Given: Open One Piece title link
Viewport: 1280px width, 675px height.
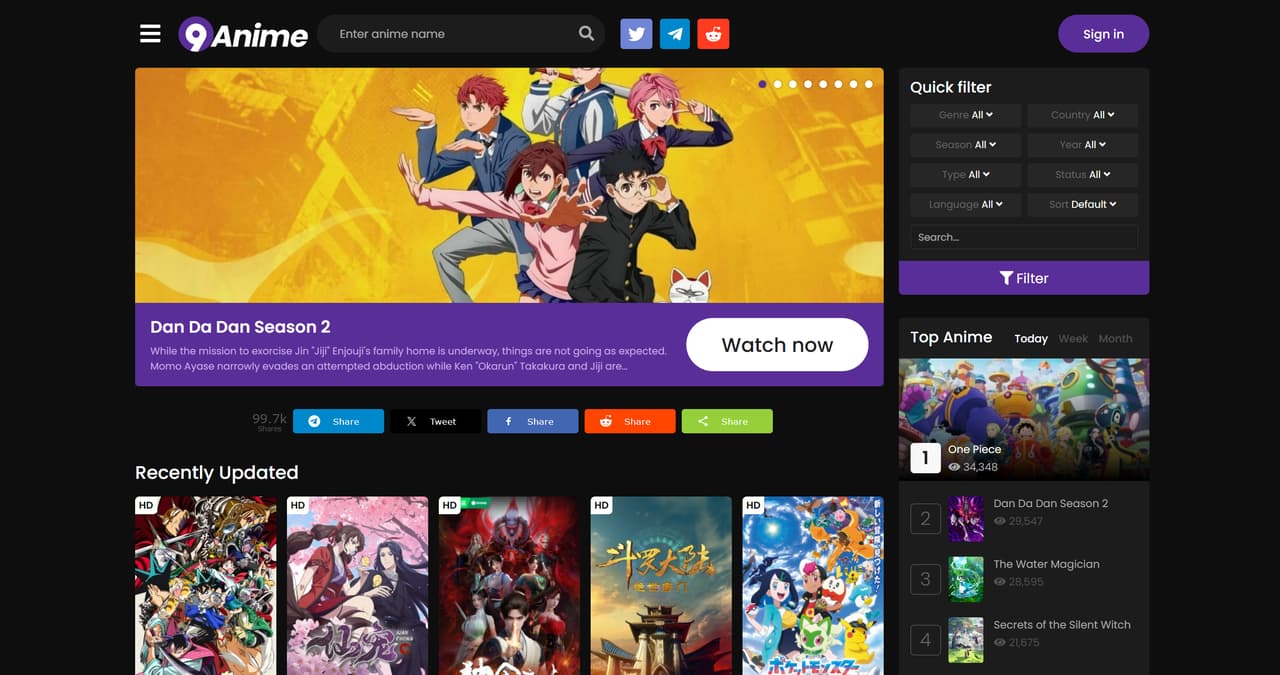Looking at the screenshot, I should (x=974, y=449).
